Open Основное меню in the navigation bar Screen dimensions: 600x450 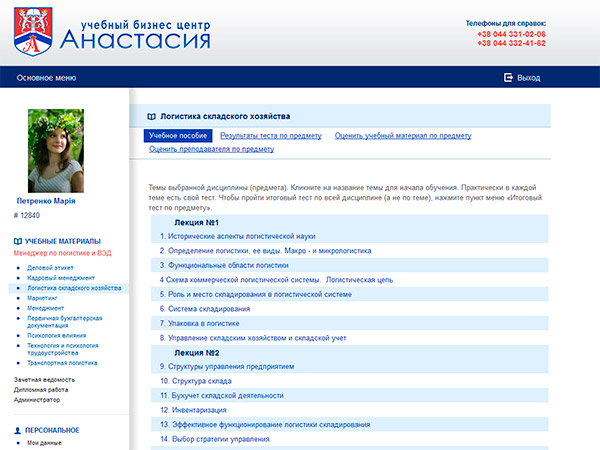coord(46,77)
